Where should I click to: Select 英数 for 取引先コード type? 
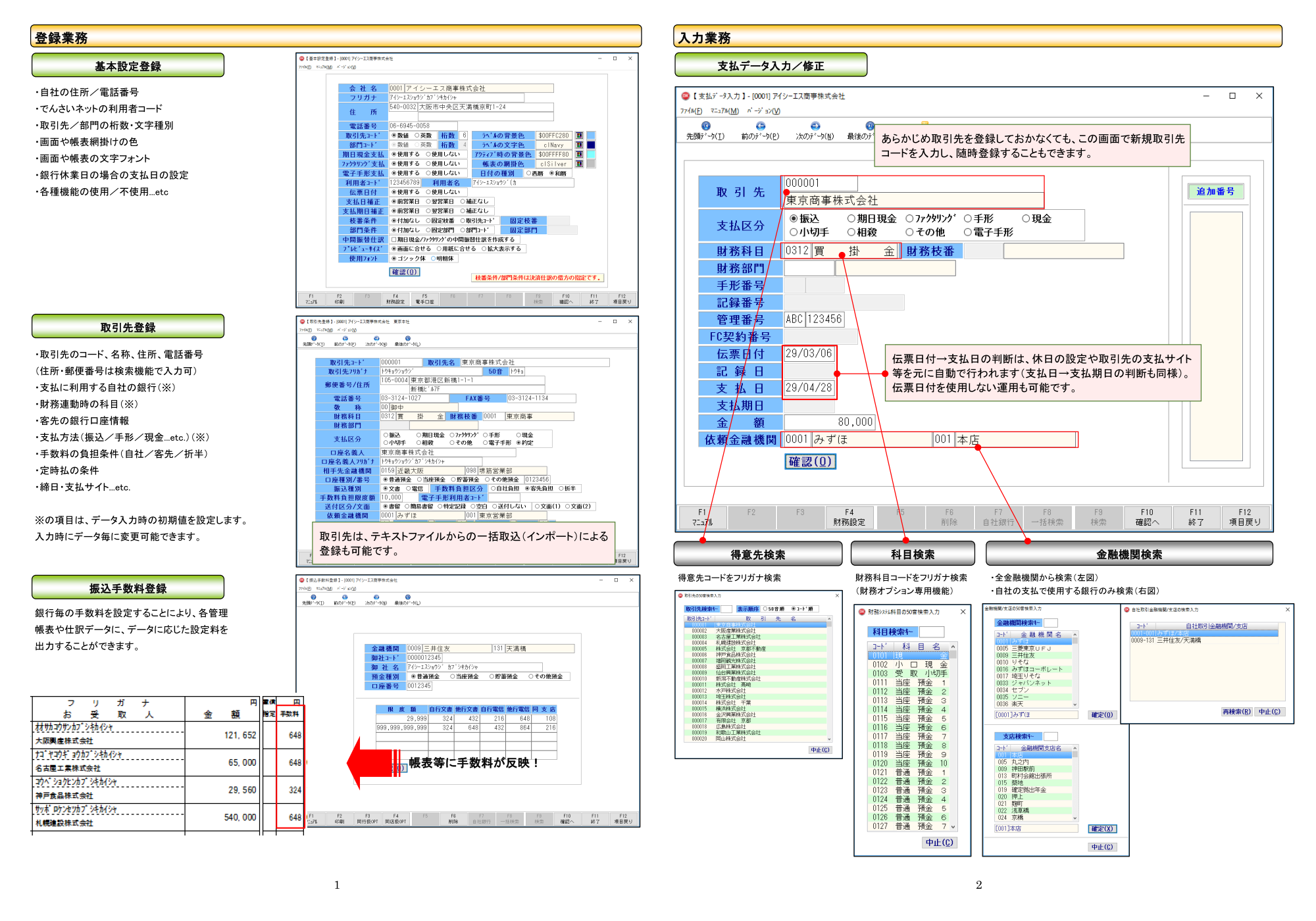[417, 136]
